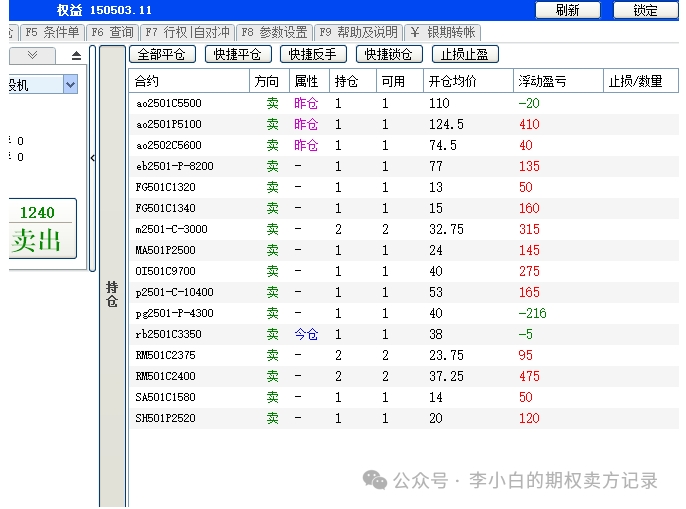Click the 锁定 lock button
Viewport: 686px width, 509px height.
pyautogui.click(x=645, y=10)
